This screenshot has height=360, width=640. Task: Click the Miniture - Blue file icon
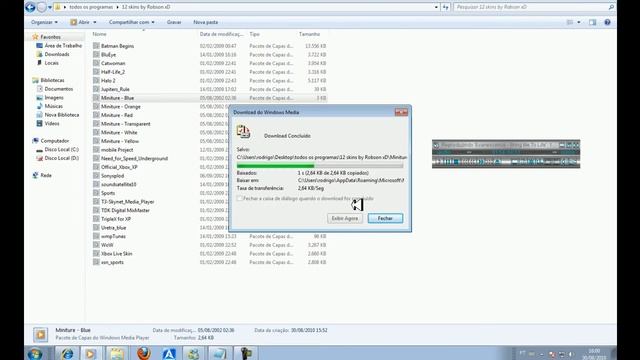click(x=96, y=98)
